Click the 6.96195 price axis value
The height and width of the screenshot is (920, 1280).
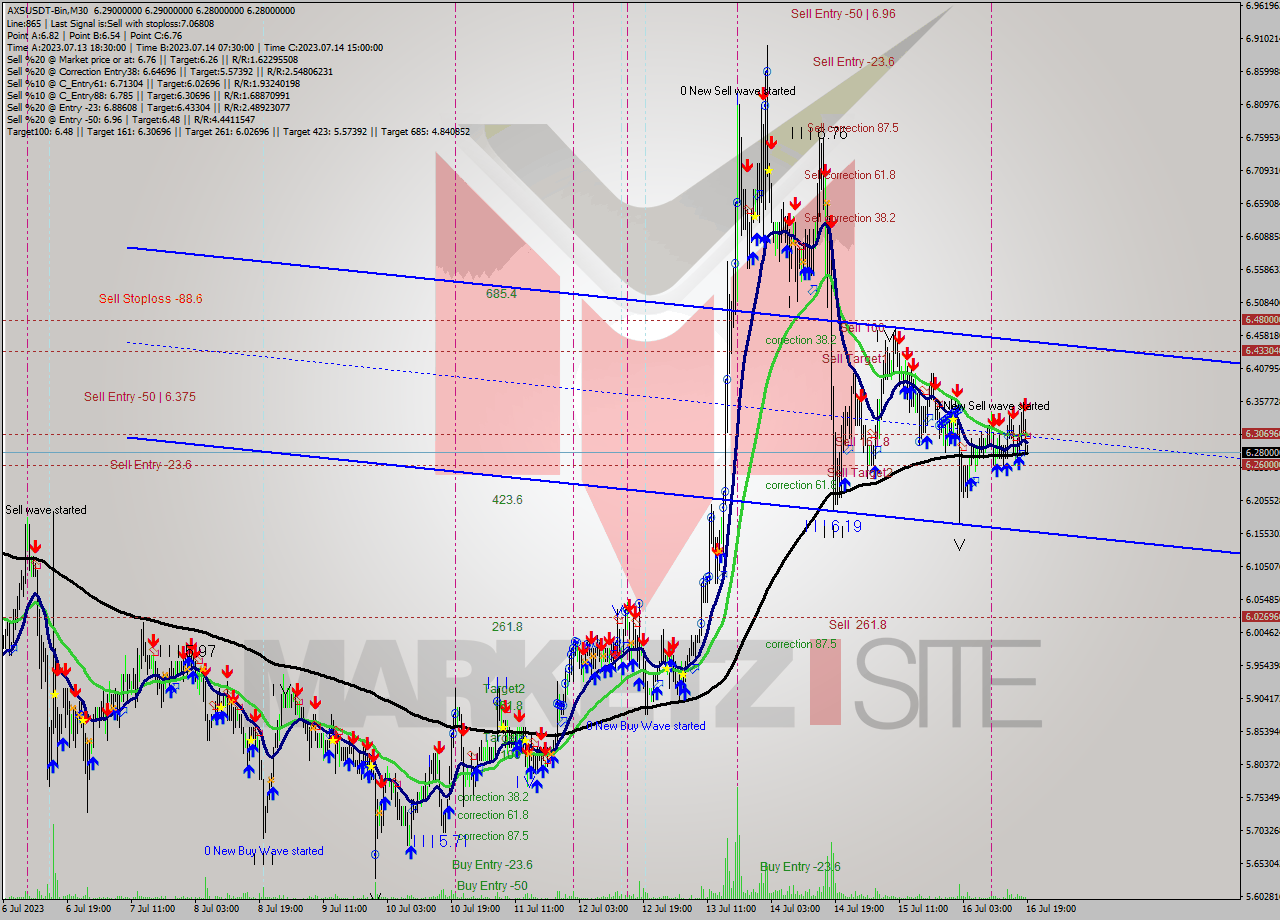(x=1262, y=5)
